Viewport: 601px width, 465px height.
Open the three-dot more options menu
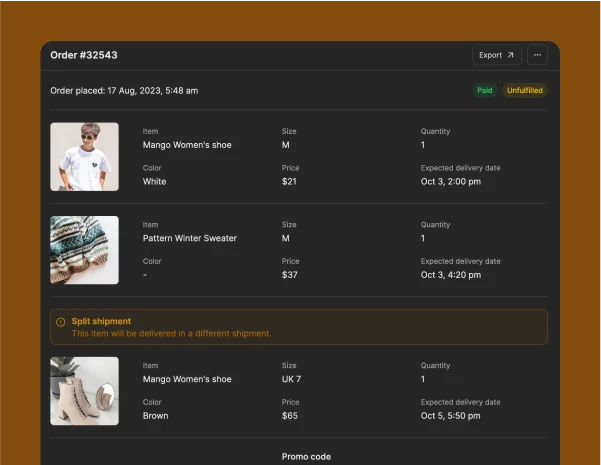(x=537, y=55)
